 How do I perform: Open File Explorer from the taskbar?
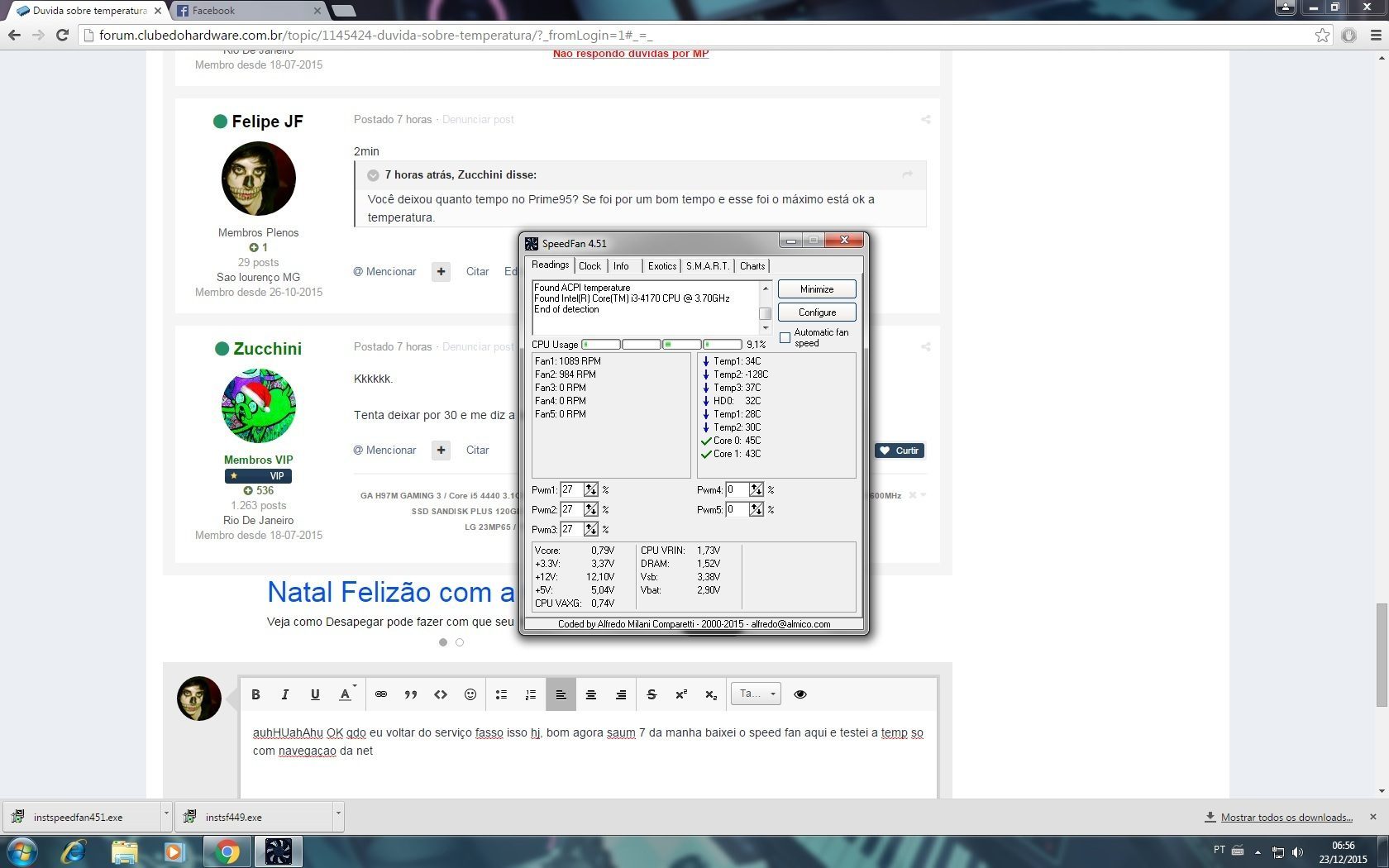tap(124, 851)
